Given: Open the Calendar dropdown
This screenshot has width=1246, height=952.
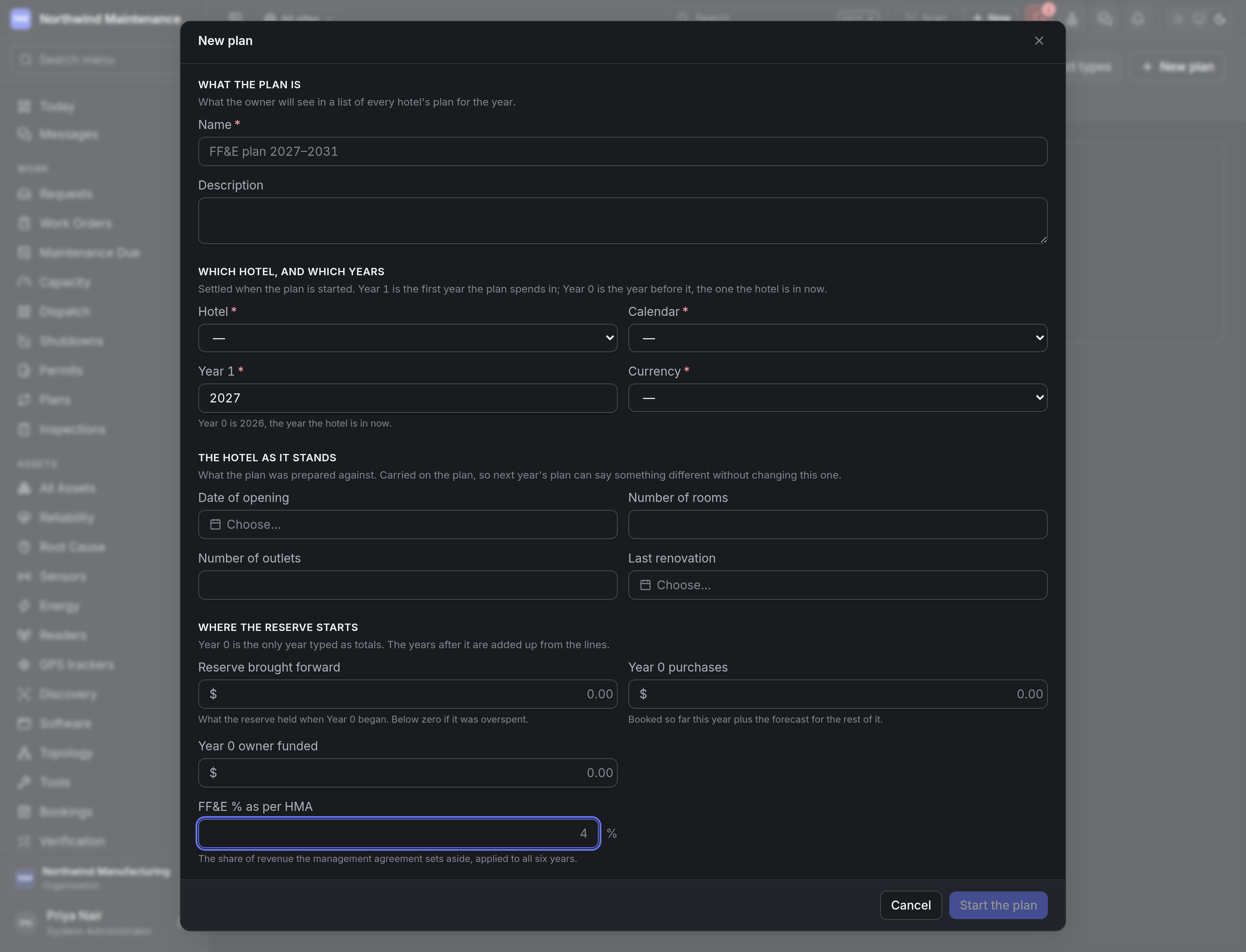Looking at the screenshot, I should (x=838, y=338).
